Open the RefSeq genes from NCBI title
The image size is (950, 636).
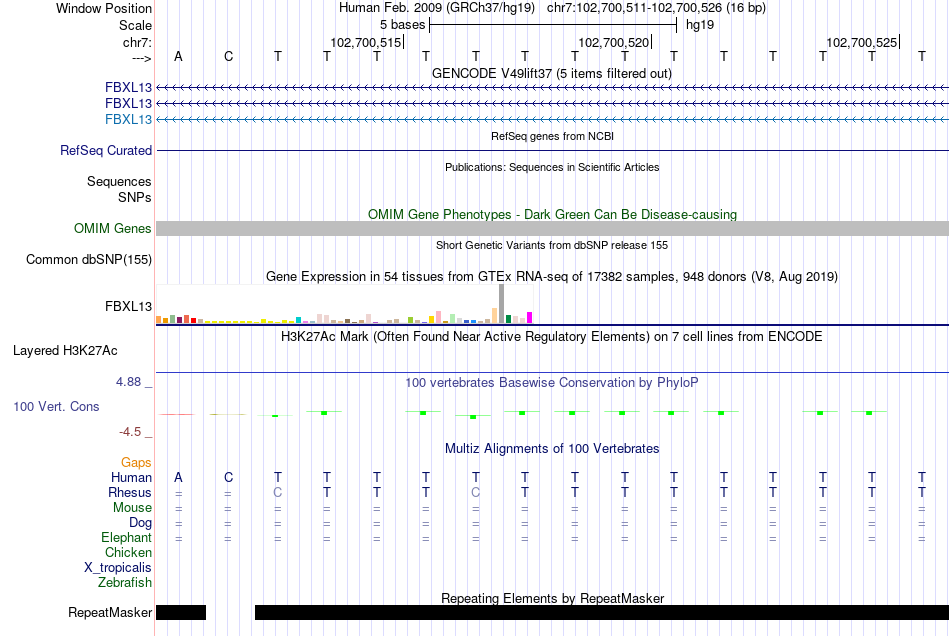552,136
